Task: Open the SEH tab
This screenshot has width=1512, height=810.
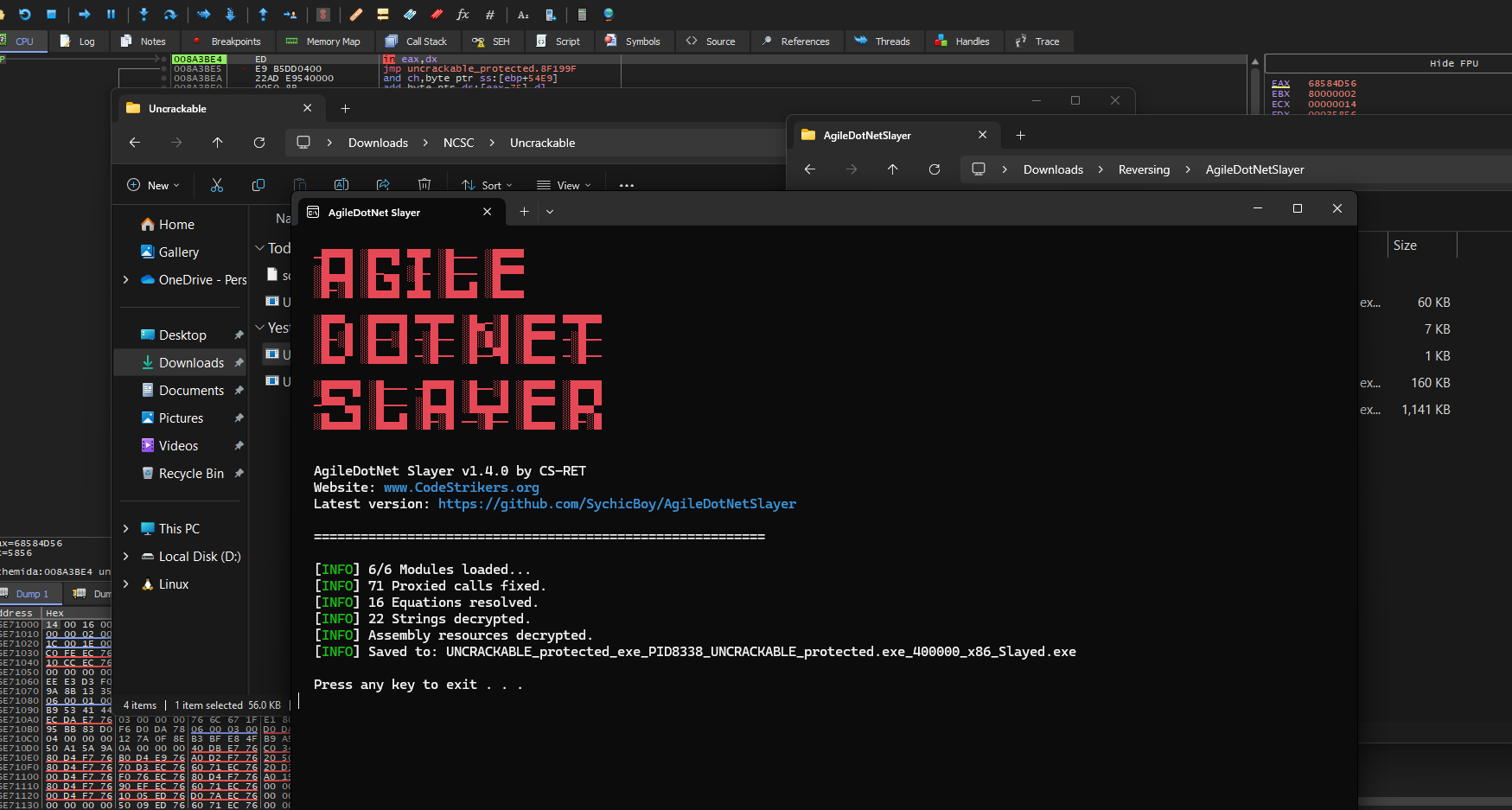Action: click(491, 41)
